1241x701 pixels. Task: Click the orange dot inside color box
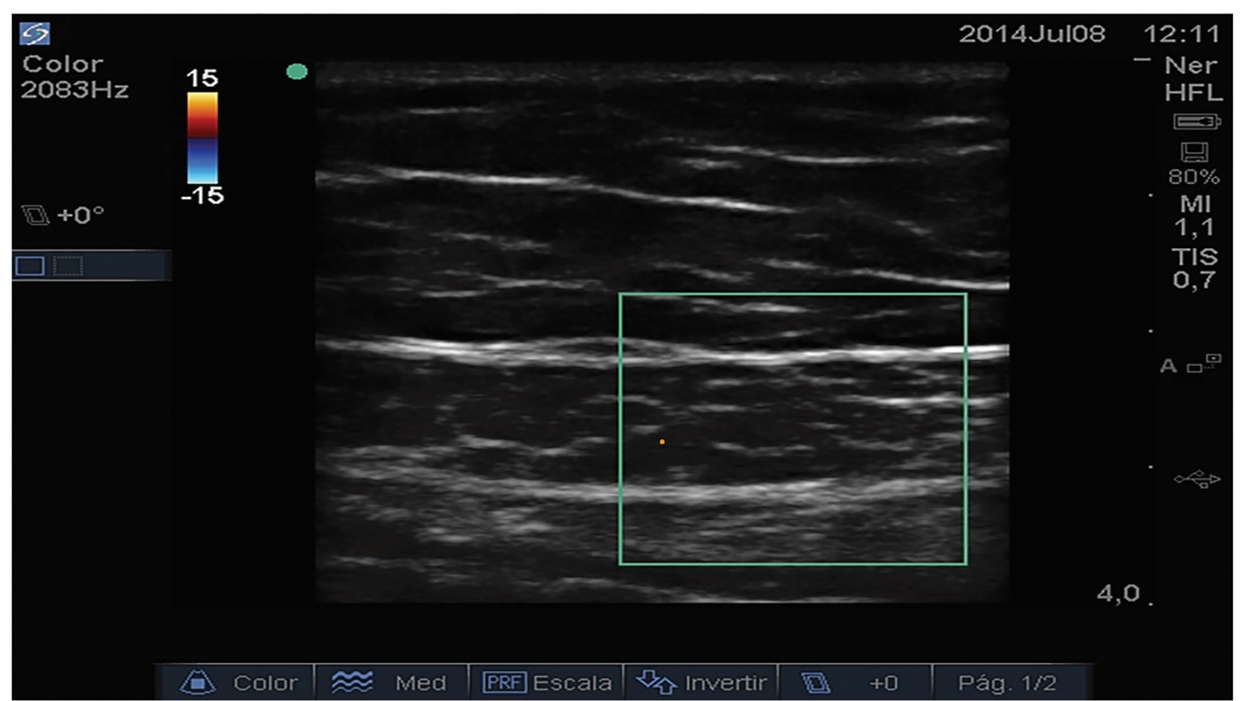tap(661, 440)
